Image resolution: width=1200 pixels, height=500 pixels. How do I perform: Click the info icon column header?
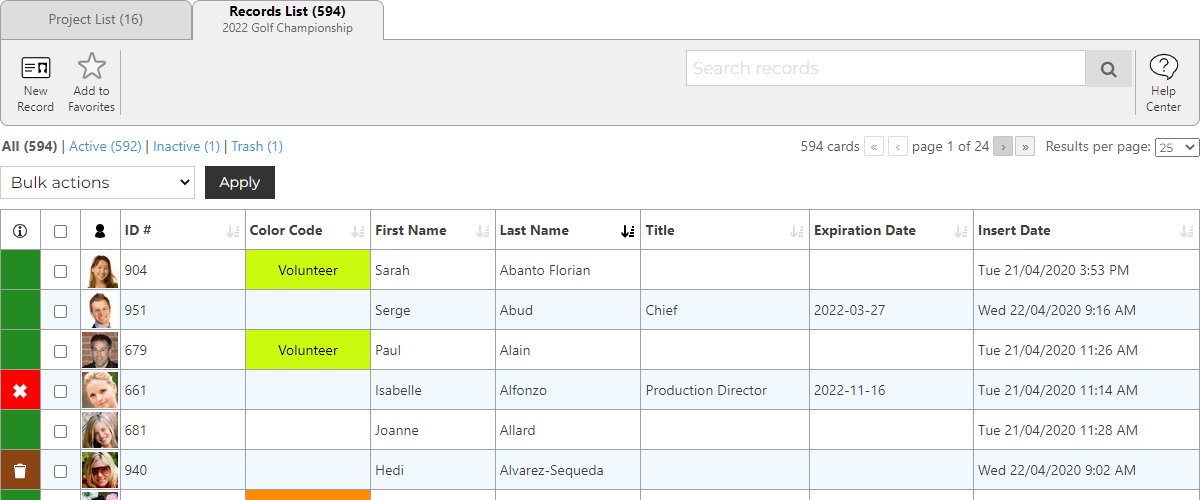20,231
